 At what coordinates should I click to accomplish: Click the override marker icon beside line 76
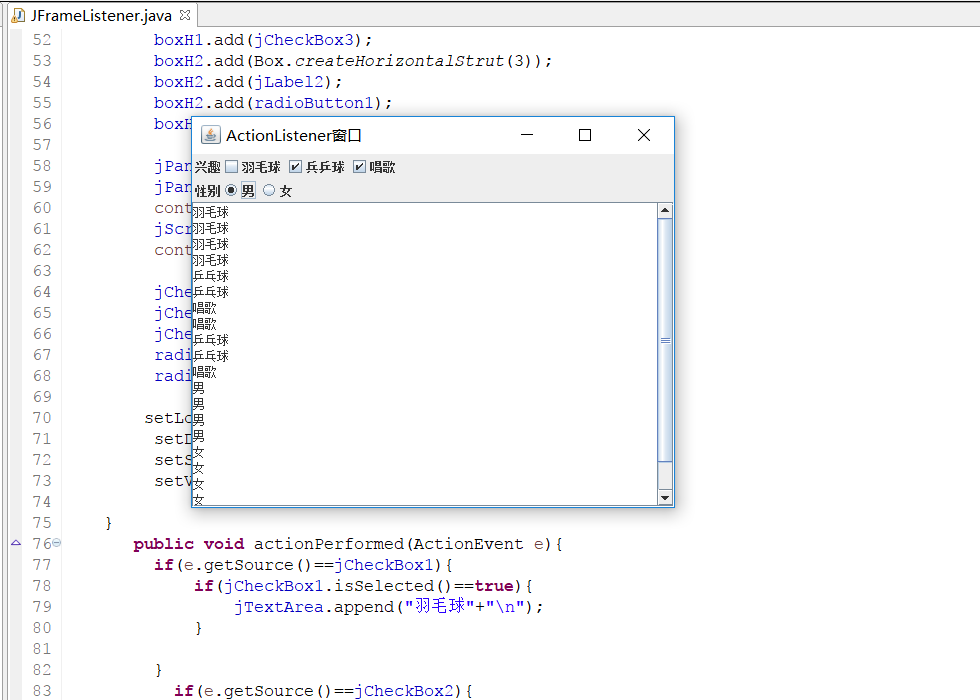[16, 543]
